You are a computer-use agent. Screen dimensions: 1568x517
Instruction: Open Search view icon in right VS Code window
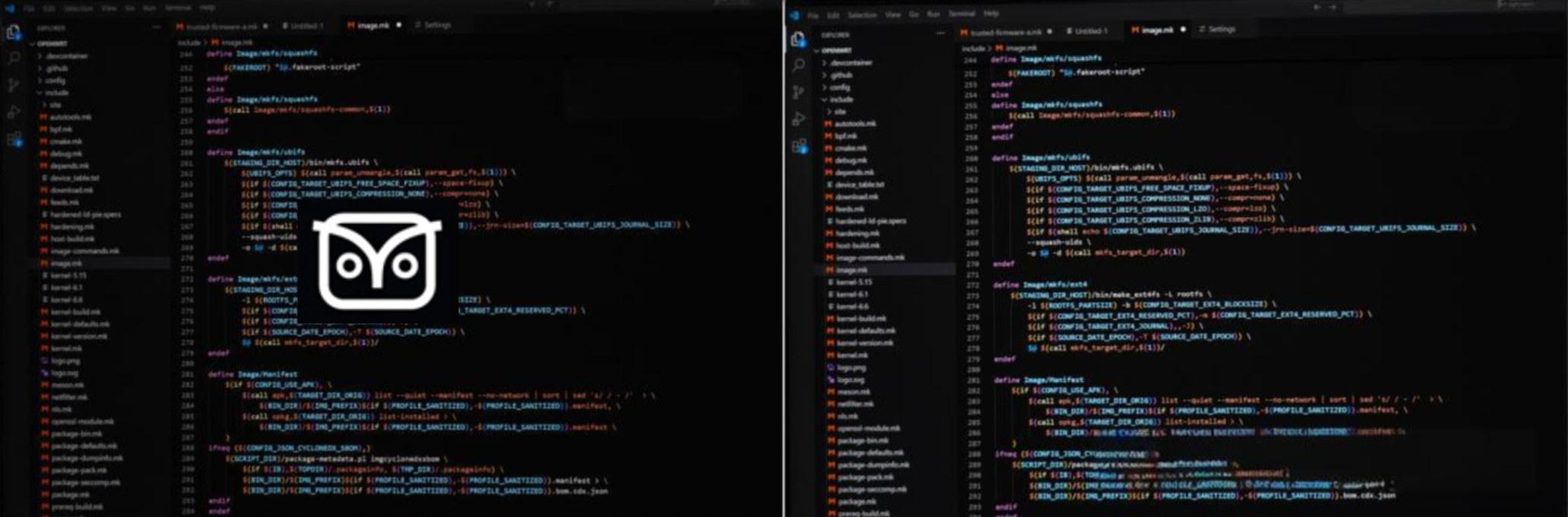click(x=798, y=66)
